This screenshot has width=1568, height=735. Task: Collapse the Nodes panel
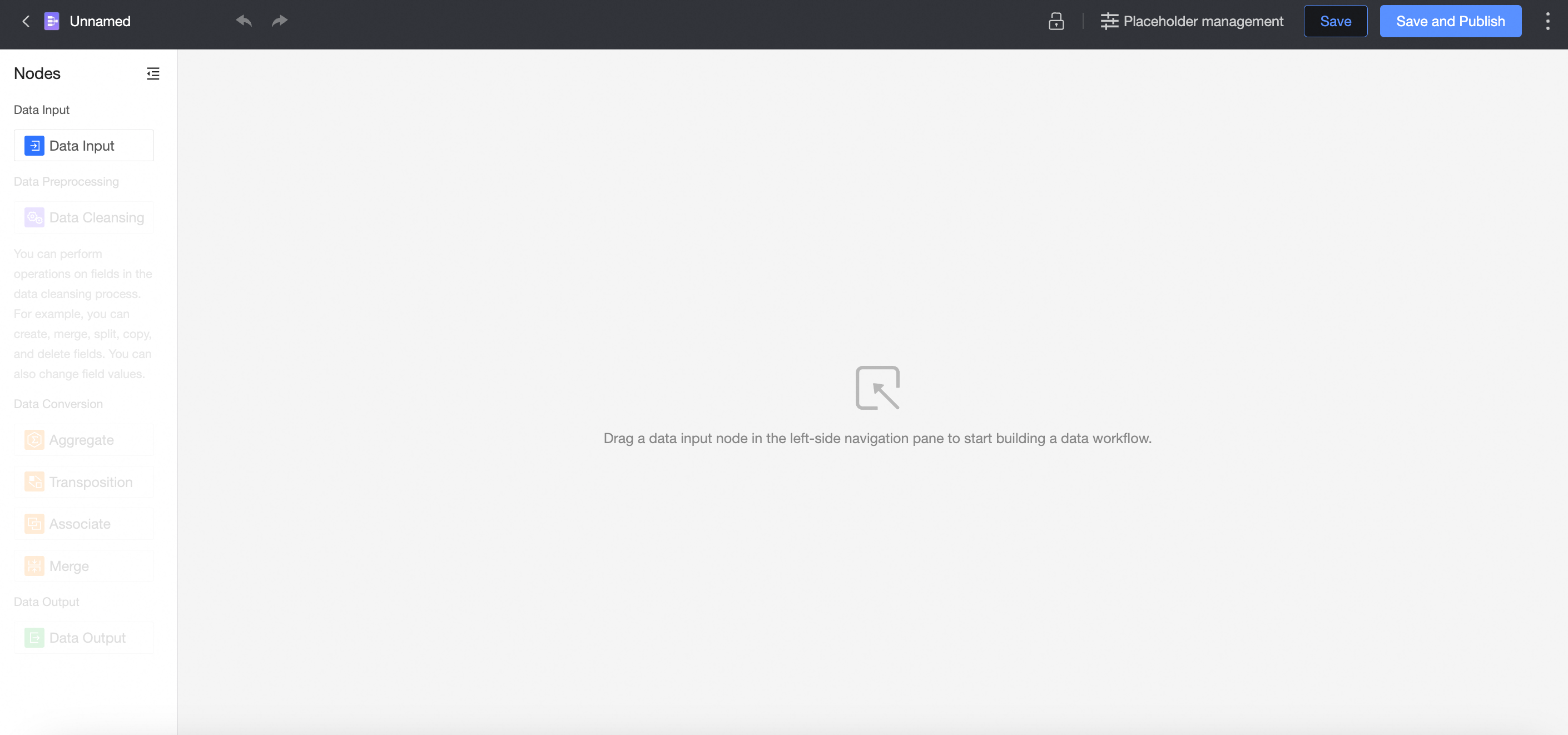click(153, 73)
